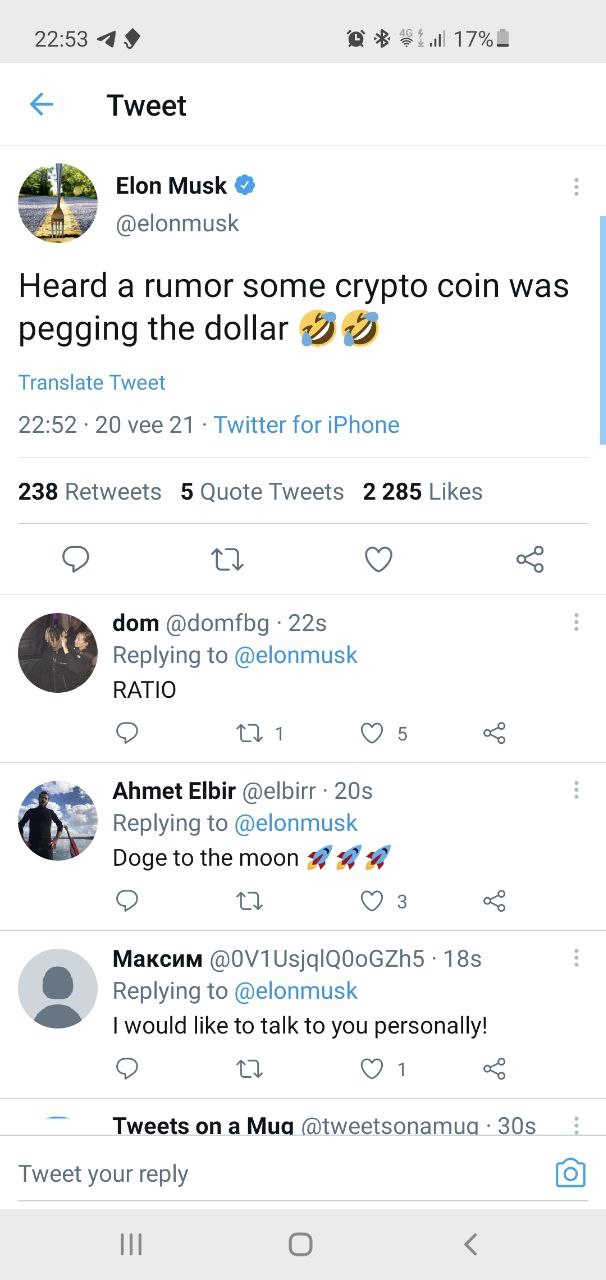
Task: Tap the 'Tweet your reply' field
Action: coord(270,1174)
